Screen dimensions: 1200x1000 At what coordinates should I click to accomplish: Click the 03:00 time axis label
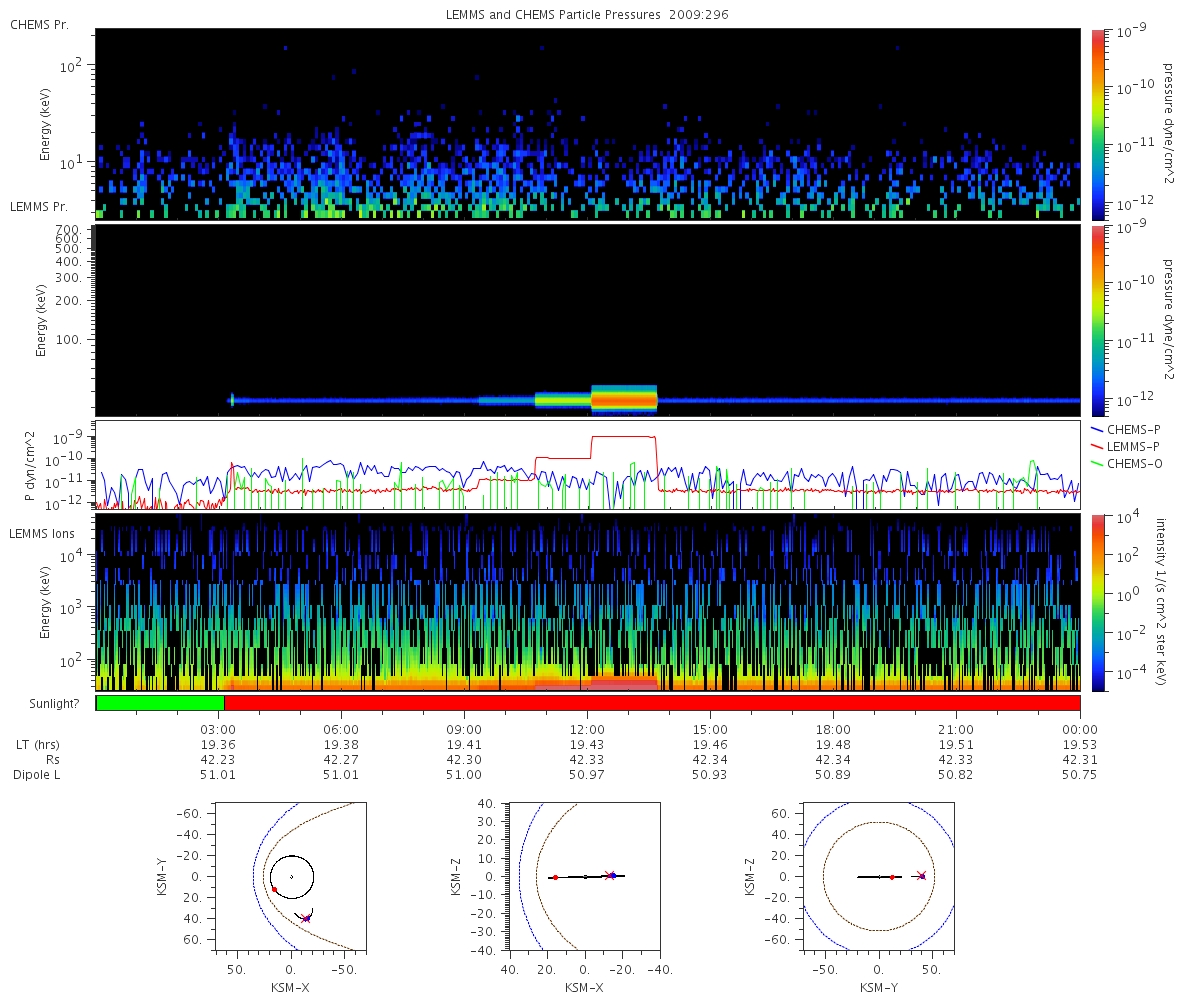218,729
